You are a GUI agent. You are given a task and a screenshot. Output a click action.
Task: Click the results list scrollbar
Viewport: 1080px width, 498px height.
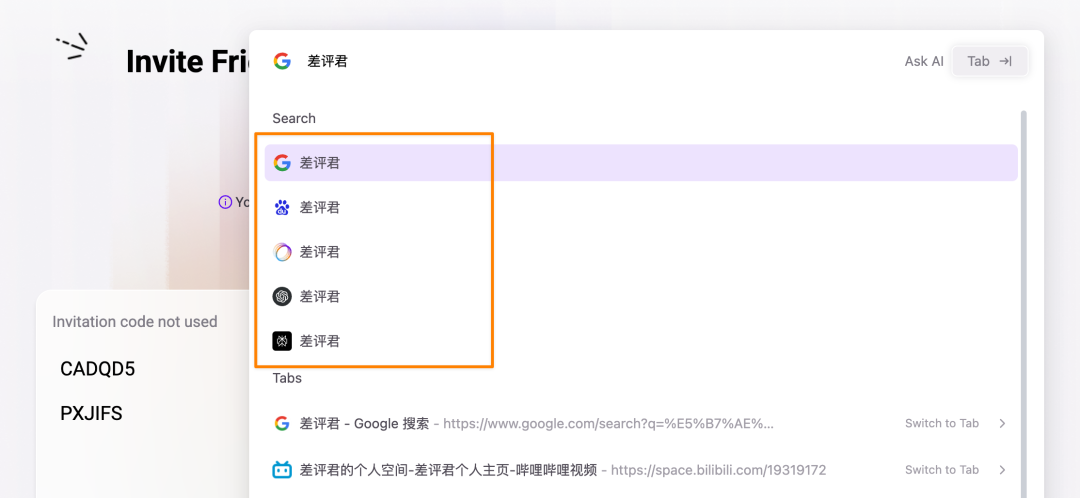[1024, 303]
